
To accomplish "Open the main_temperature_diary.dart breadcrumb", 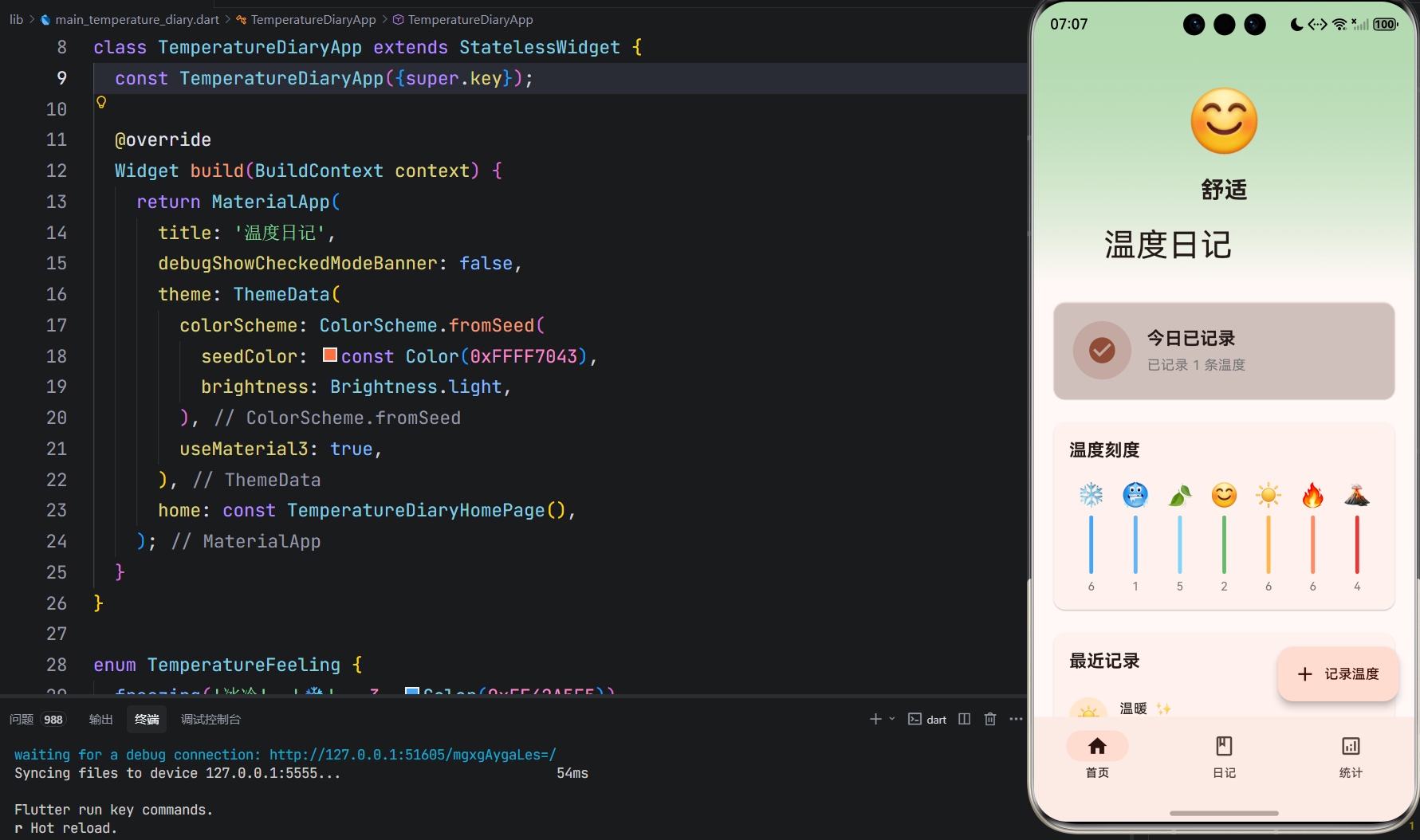I will click(136, 19).
